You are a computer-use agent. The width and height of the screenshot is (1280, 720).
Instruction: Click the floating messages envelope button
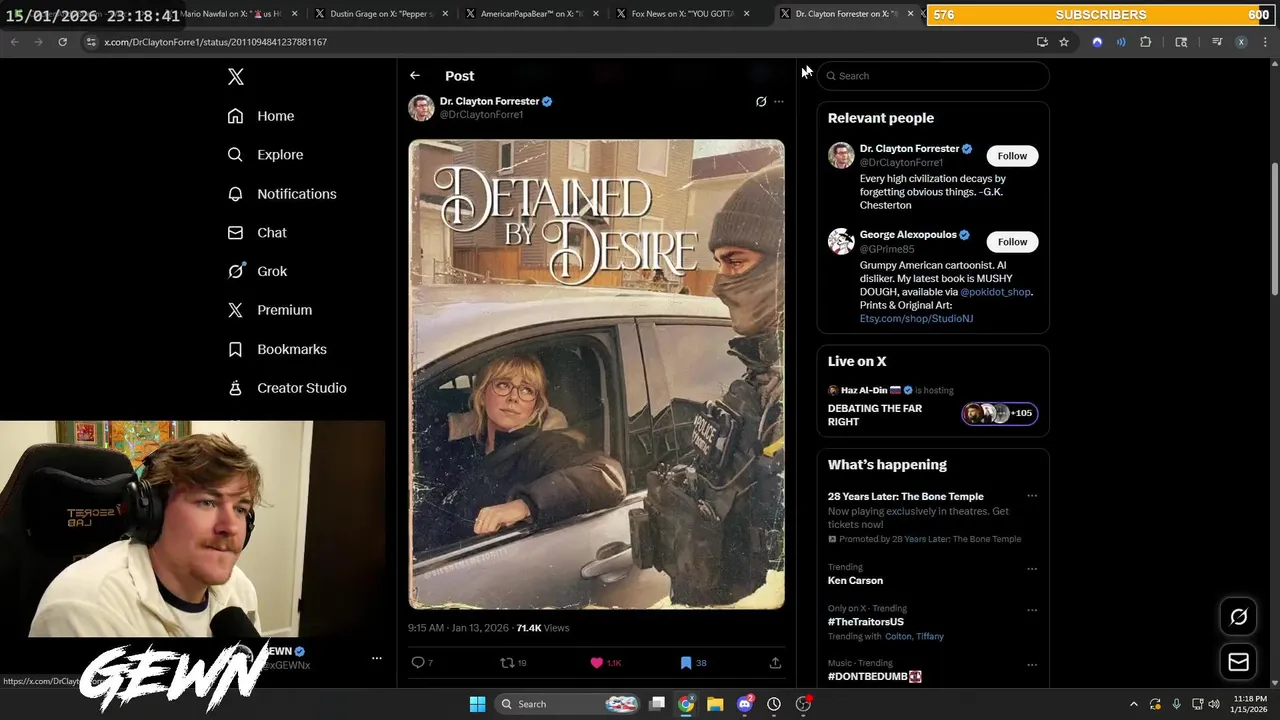pyautogui.click(x=1238, y=662)
